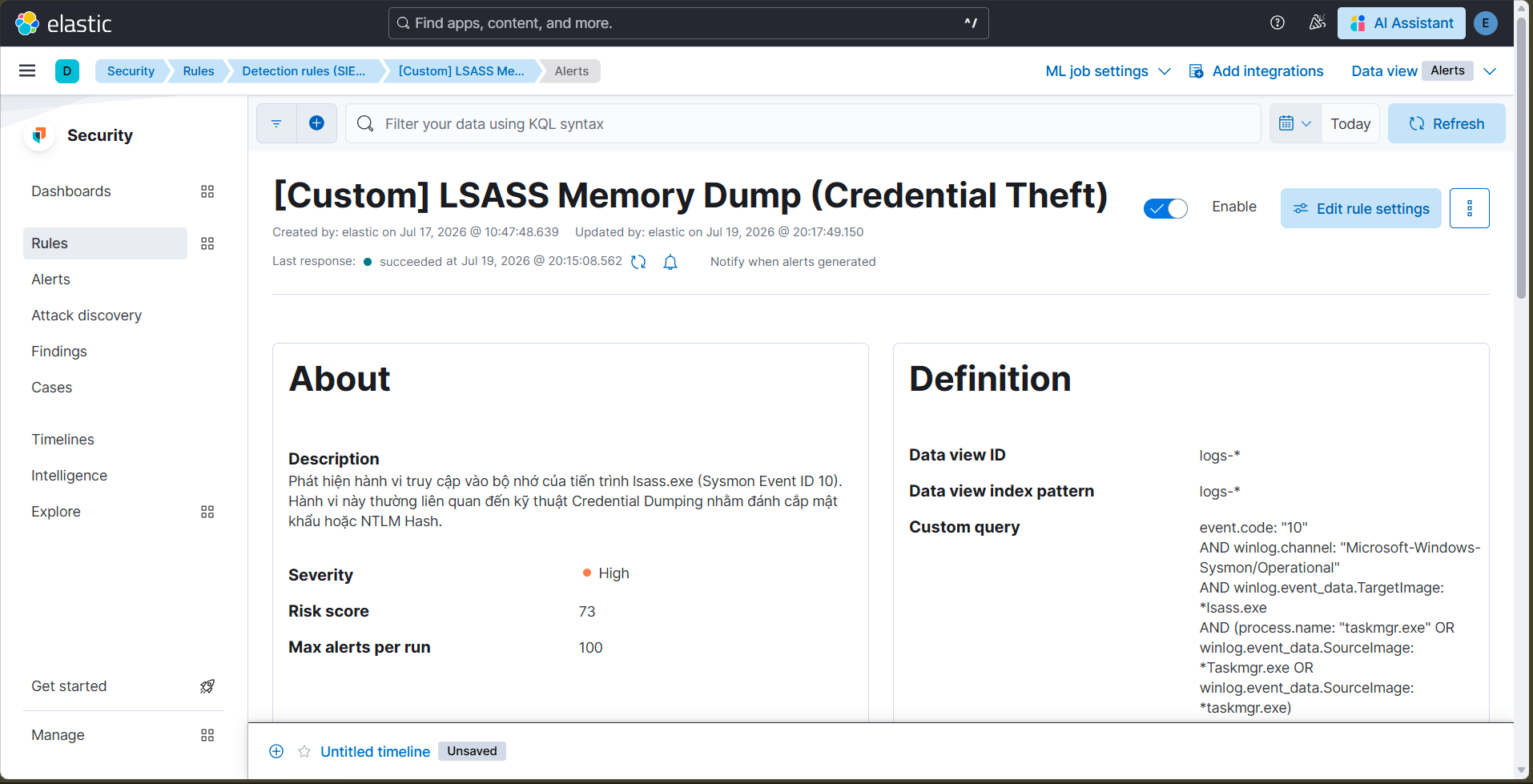Go to Rules breadcrumb
Screen dimensions: 1533x784
[198, 71]
